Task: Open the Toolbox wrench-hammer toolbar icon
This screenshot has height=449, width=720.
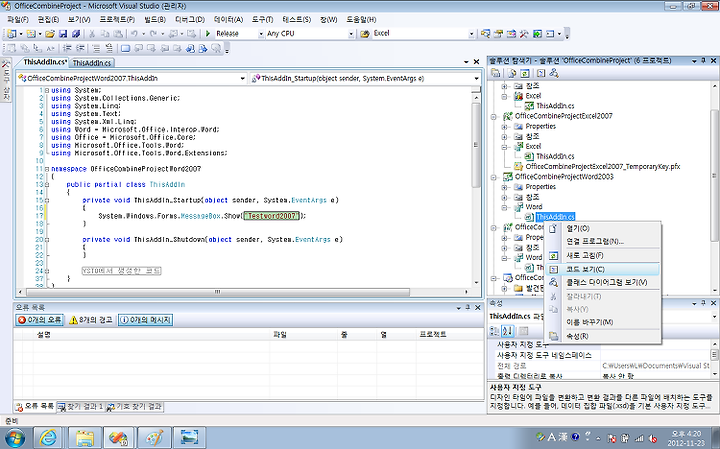Action: [x=524, y=34]
